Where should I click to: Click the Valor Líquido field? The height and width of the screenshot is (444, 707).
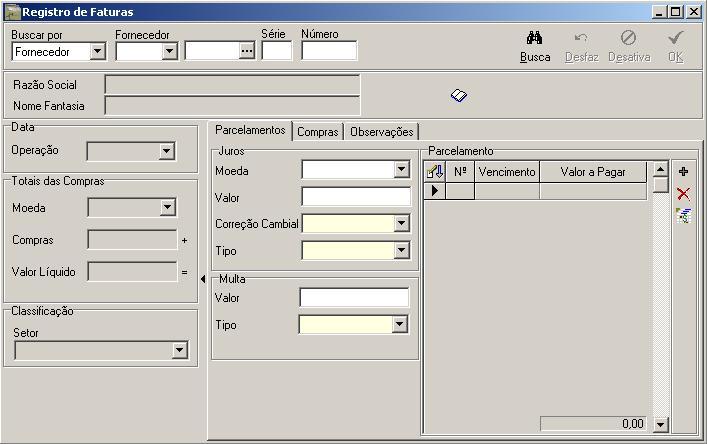(132, 272)
